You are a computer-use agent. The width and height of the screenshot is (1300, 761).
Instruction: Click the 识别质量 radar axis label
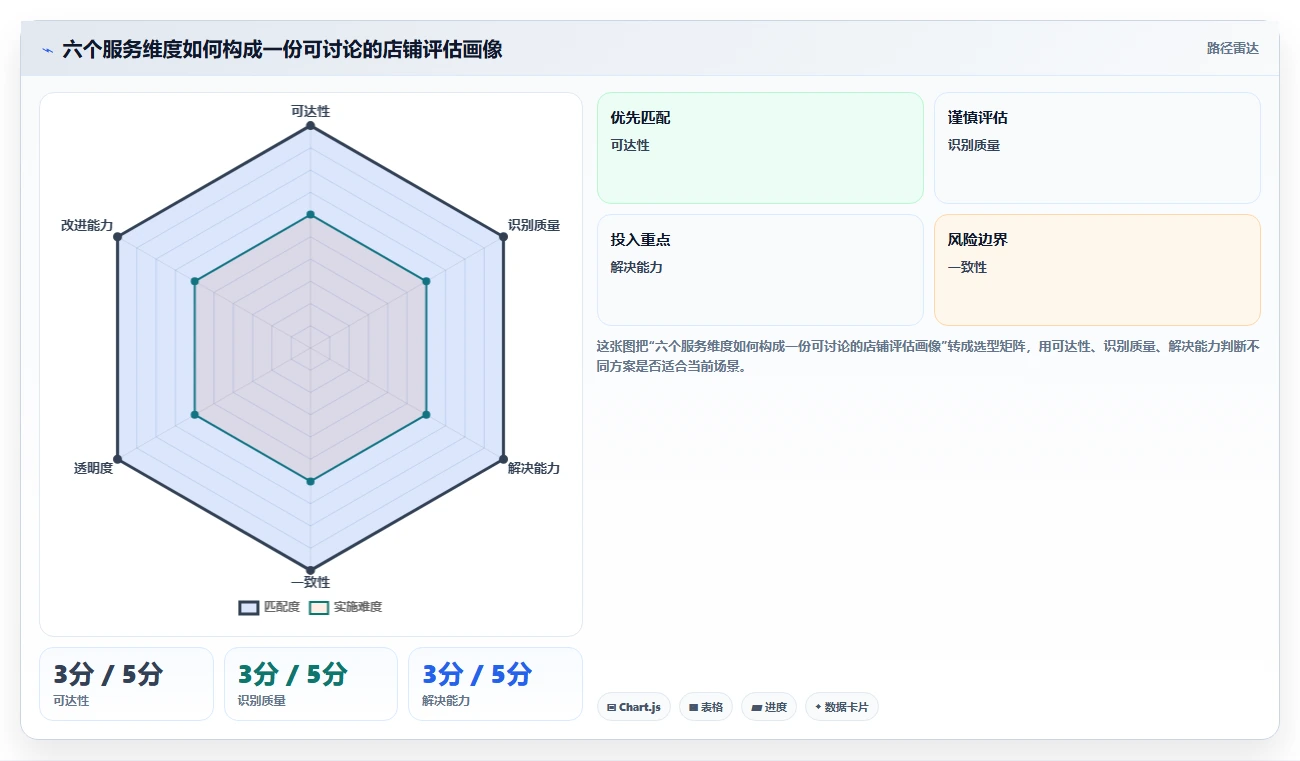coord(534,225)
